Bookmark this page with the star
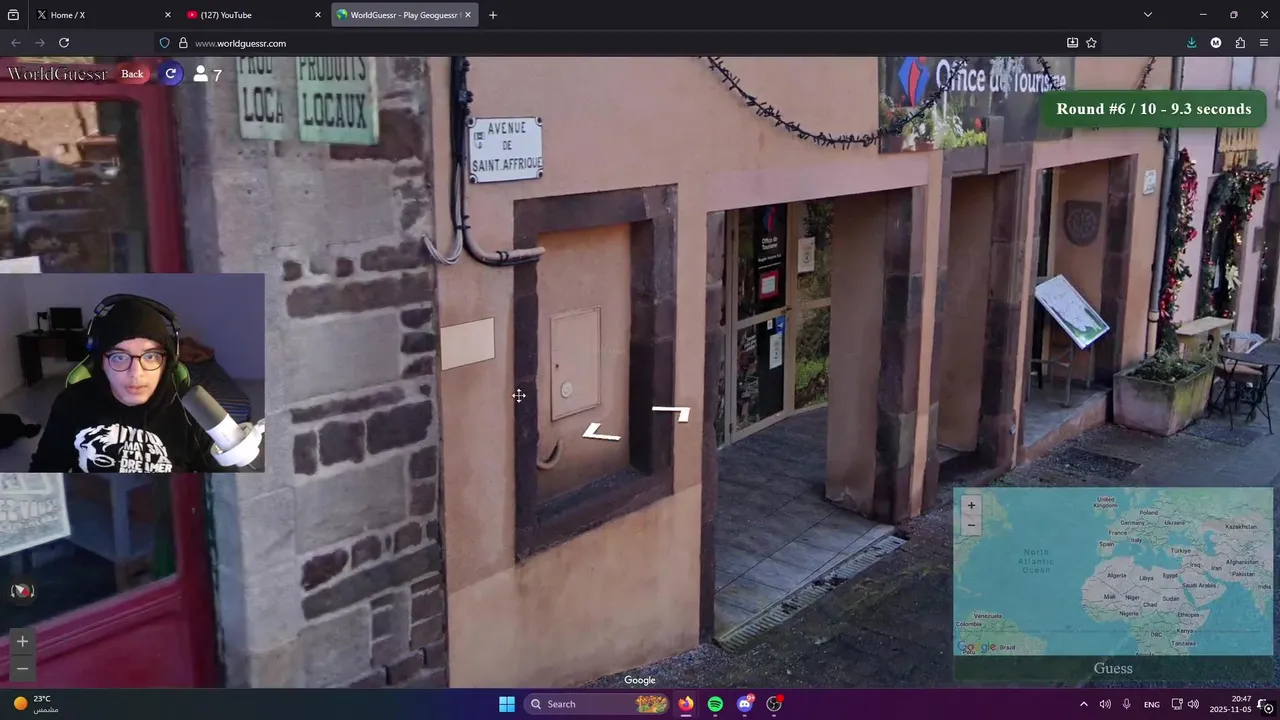This screenshot has width=1280, height=720. 1091,43
